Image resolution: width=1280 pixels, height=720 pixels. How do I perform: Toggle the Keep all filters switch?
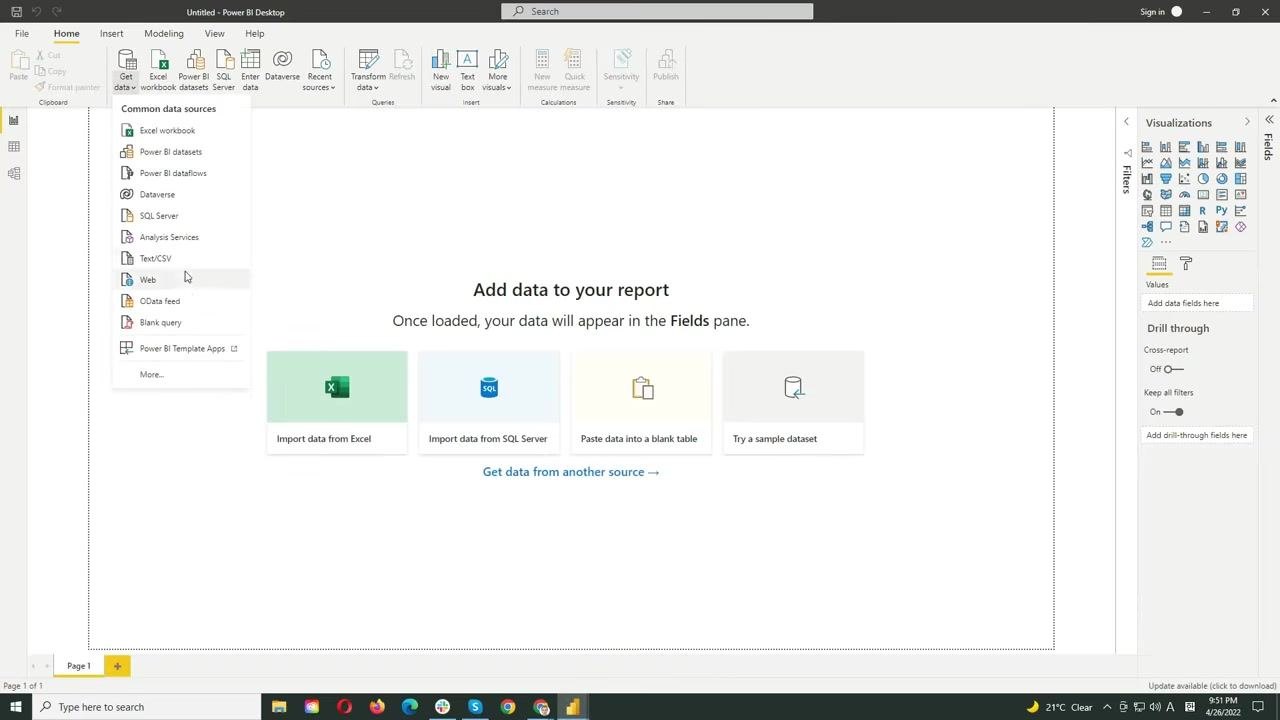(1174, 412)
